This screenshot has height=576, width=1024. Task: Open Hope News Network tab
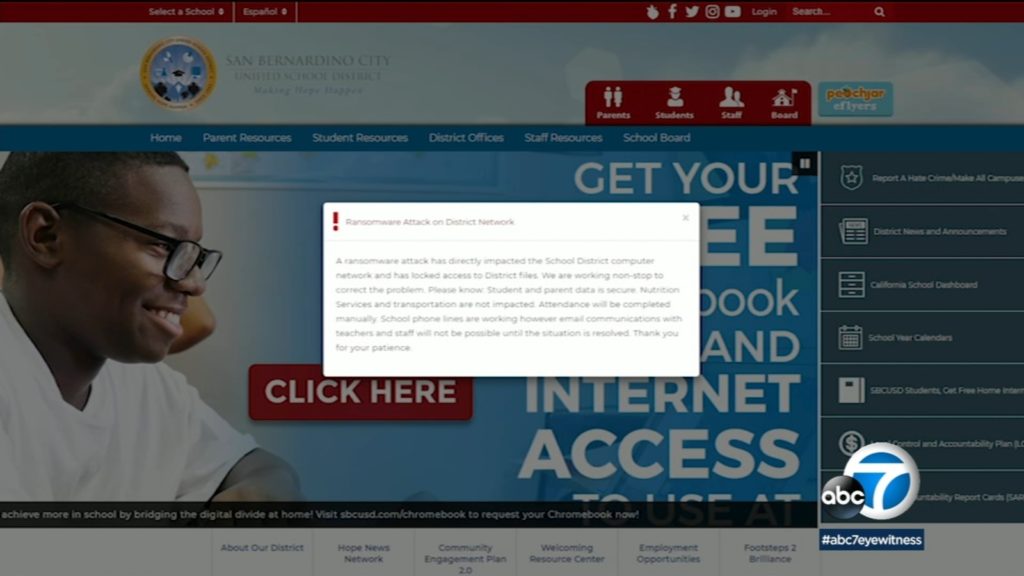(364, 553)
